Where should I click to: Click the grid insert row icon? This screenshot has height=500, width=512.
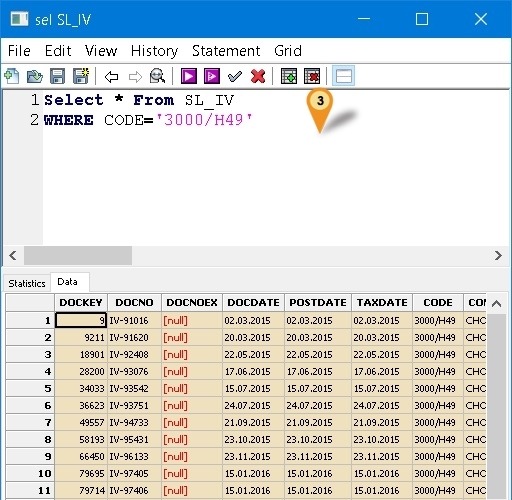(x=289, y=76)
